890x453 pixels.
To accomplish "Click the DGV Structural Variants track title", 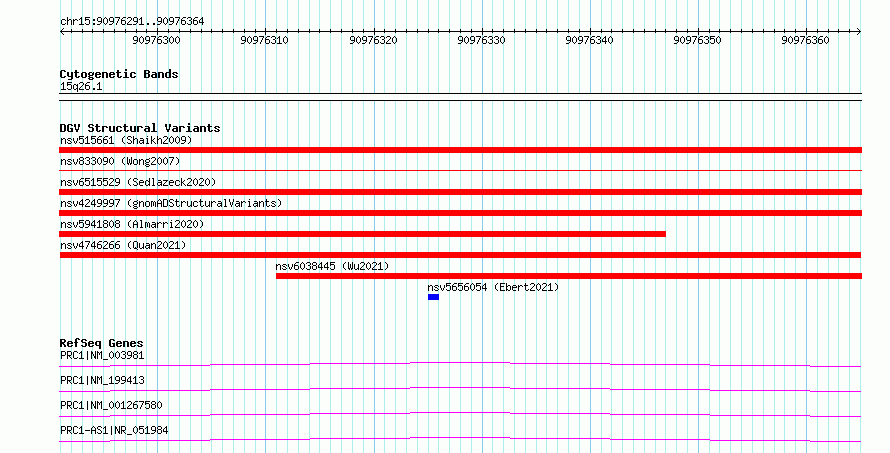I will pos(140,128).
